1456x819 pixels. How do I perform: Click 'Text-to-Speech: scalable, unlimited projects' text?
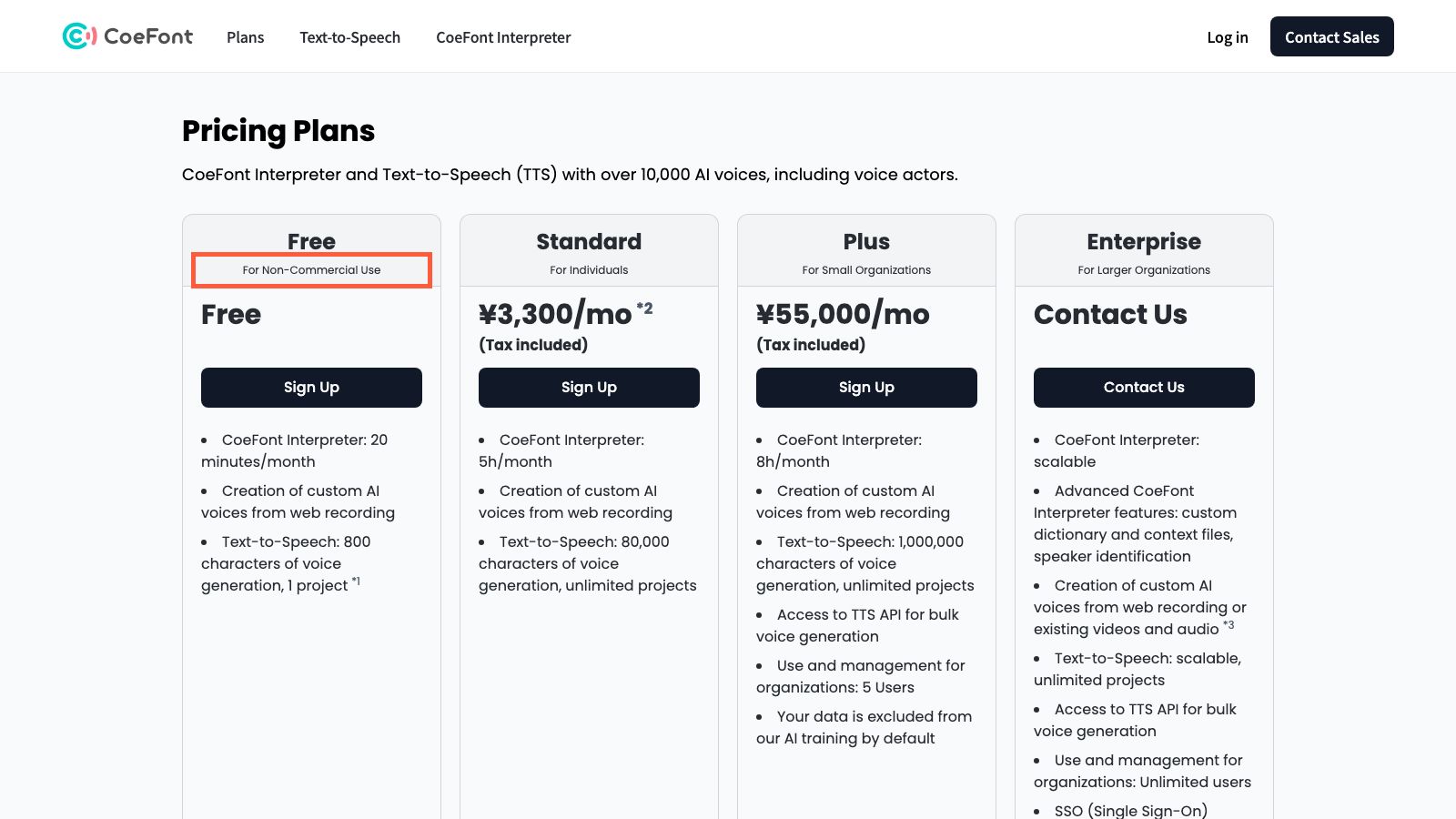coord(1137,669)
